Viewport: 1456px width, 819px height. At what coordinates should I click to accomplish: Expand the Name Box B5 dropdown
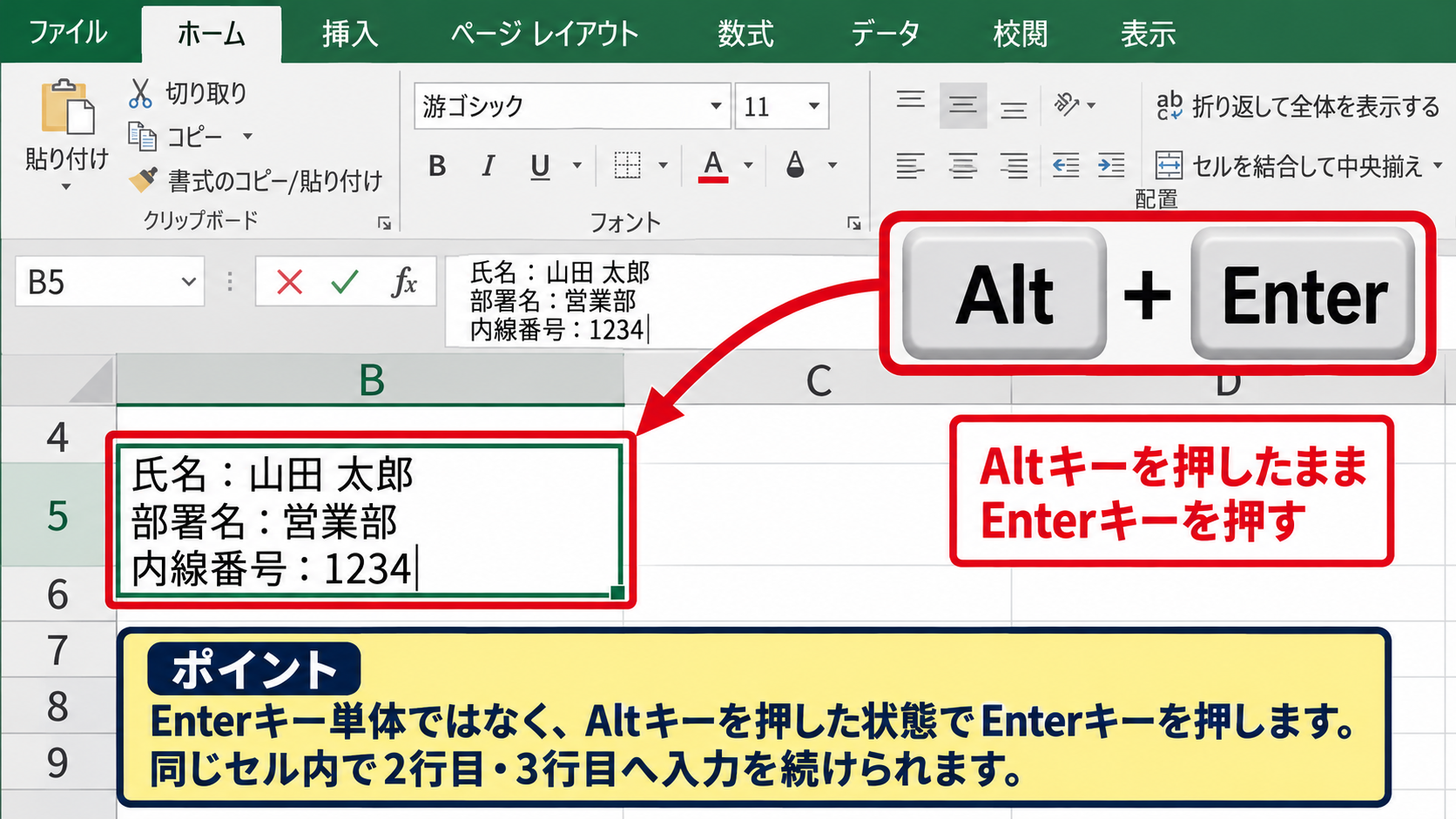tap(188, 282)
